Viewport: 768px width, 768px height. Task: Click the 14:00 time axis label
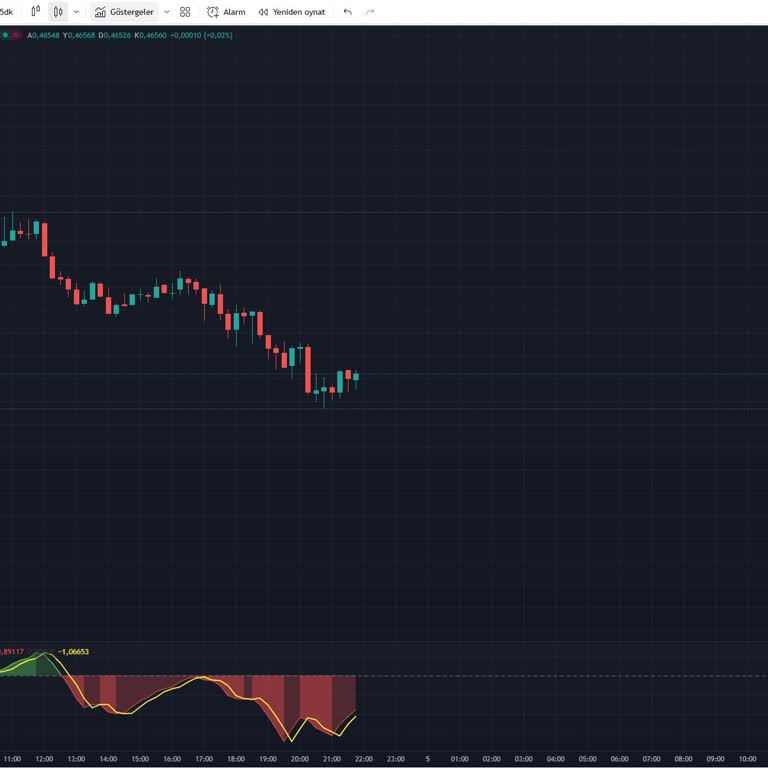(x=108, y=759)
